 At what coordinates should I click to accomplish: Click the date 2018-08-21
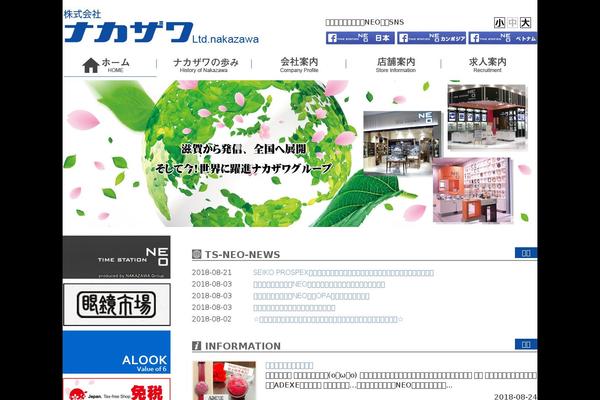[212, 273]
